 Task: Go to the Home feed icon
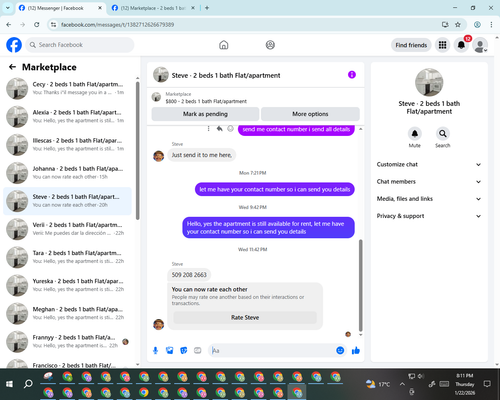click(x=224, y=45)
